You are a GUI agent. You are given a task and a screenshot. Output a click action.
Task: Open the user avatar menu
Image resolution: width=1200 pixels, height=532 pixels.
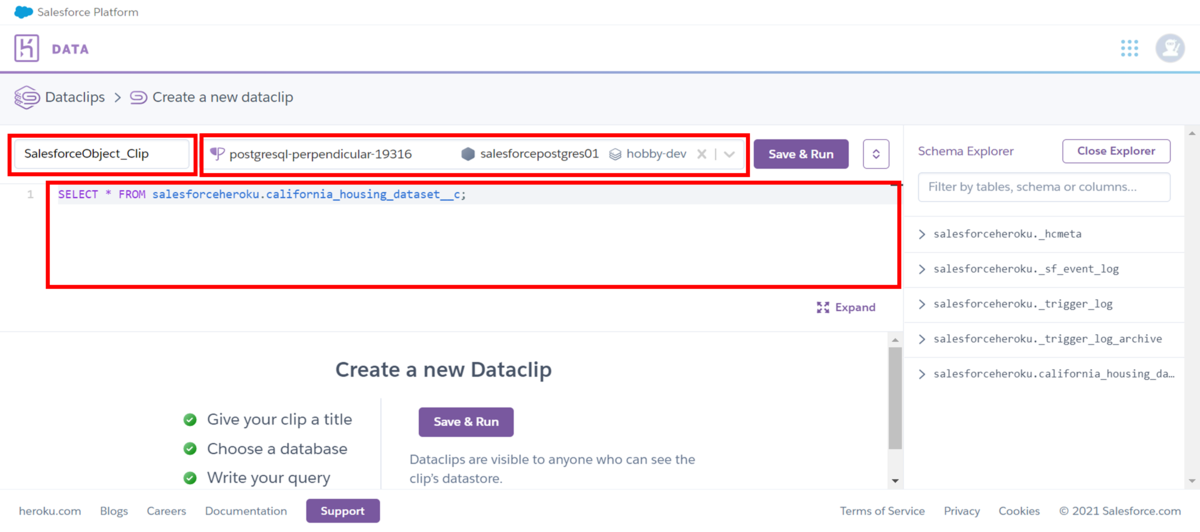1170,48
